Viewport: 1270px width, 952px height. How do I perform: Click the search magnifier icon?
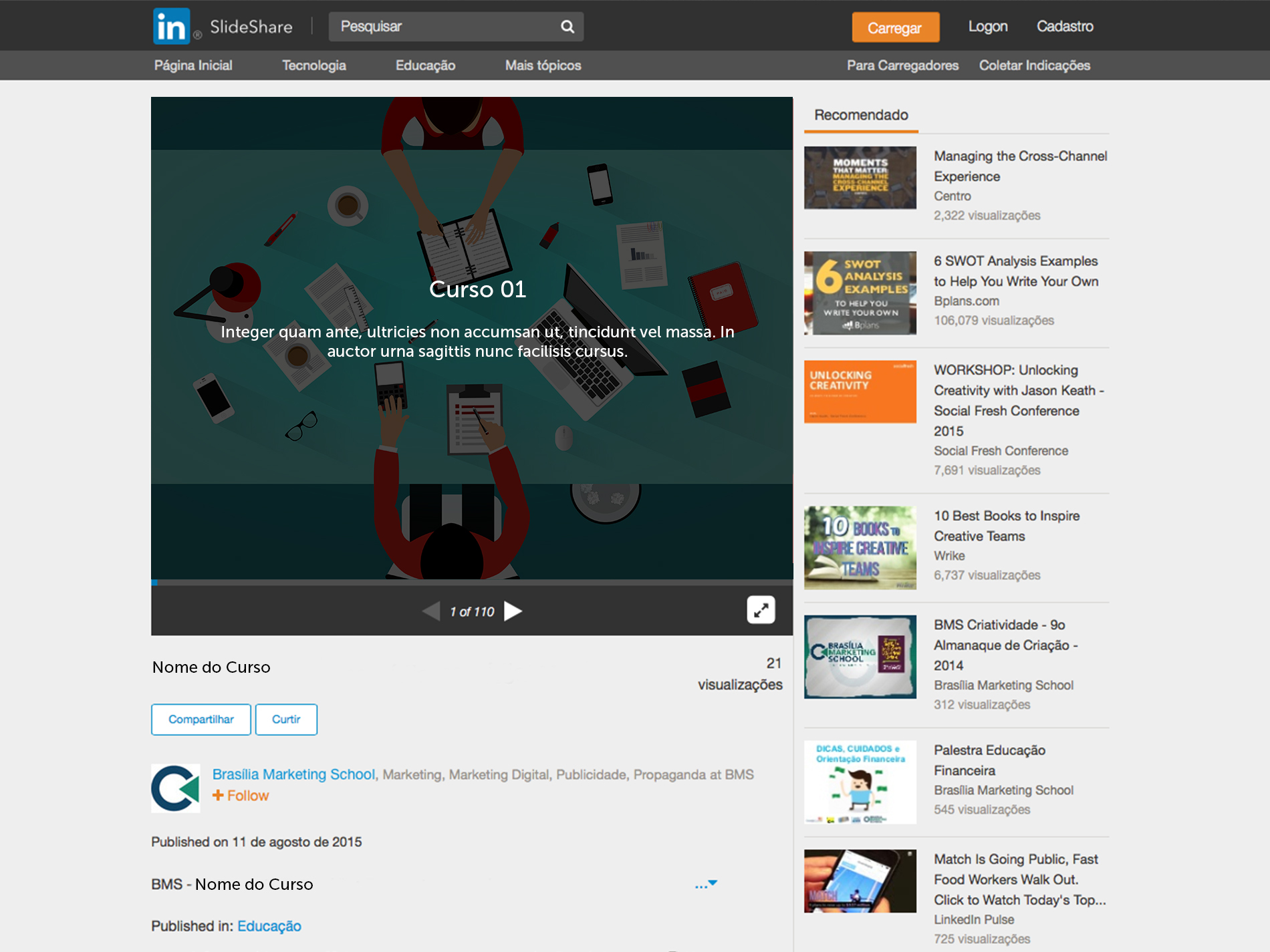567,27
